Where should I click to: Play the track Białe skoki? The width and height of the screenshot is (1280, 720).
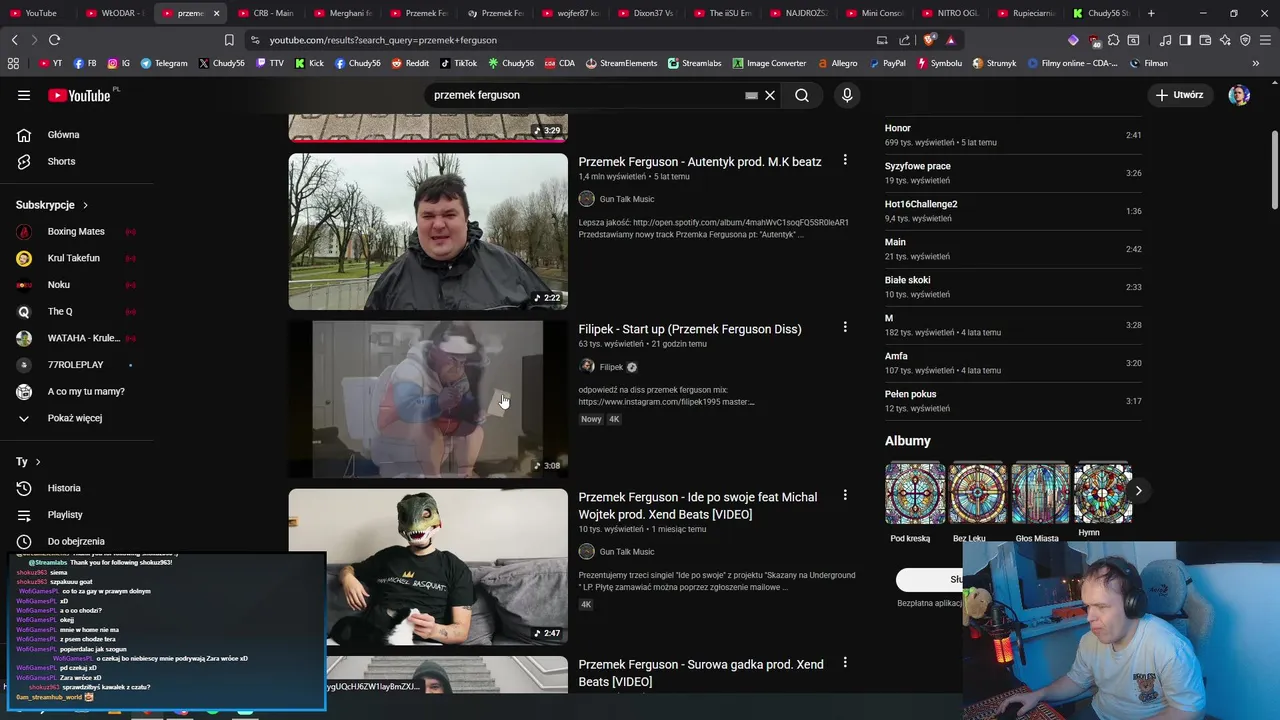pos(1012,287)
